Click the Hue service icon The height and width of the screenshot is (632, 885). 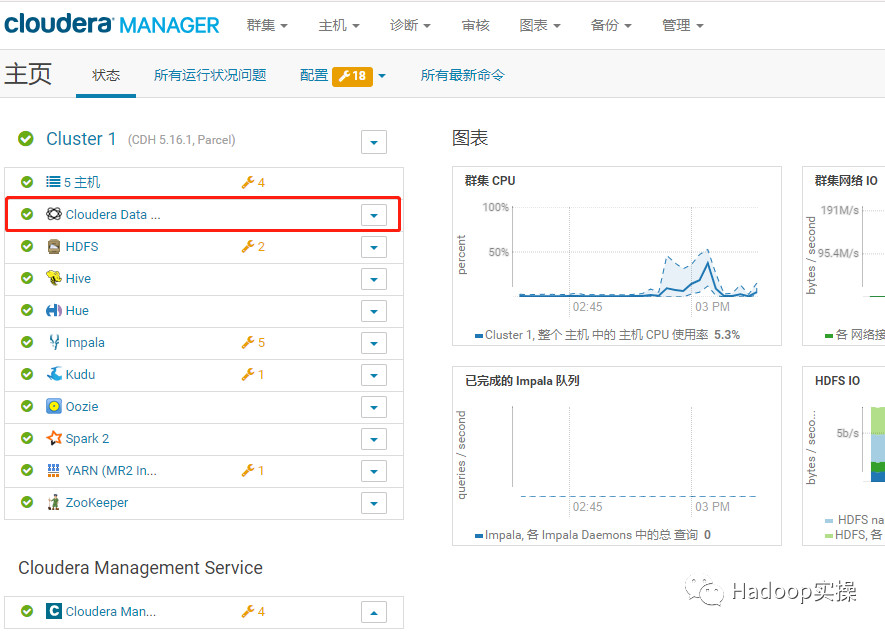53,310
